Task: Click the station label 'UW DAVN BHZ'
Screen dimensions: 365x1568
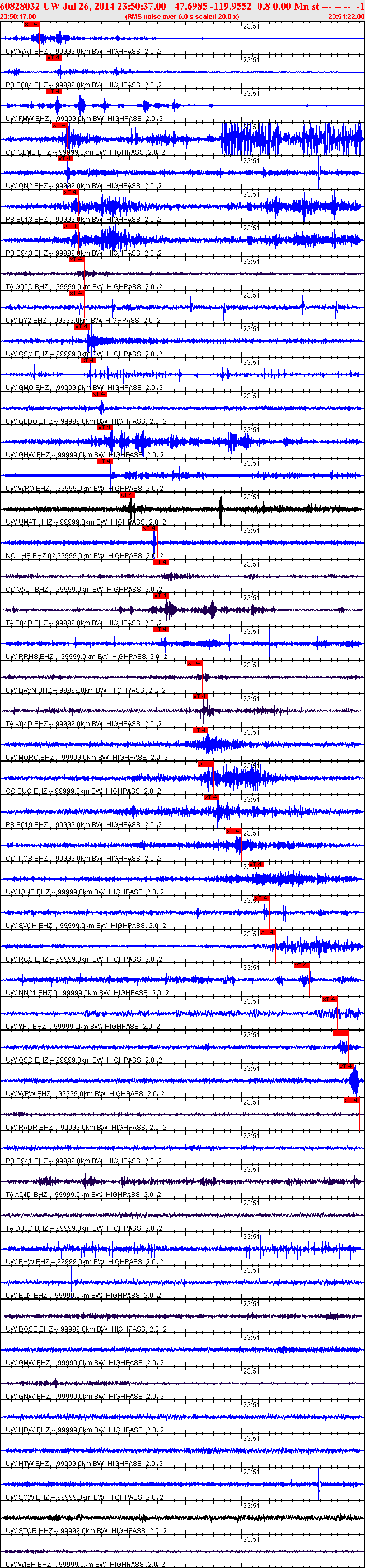Action: click(29, 690)
